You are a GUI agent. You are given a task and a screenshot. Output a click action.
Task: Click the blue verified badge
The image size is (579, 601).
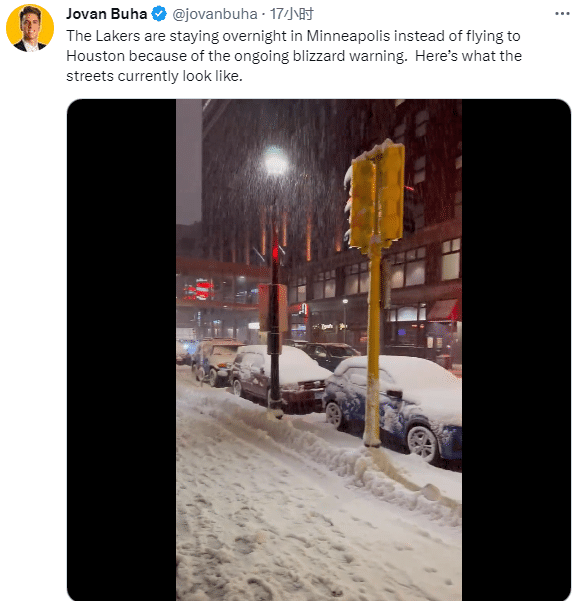click(159, 14)
